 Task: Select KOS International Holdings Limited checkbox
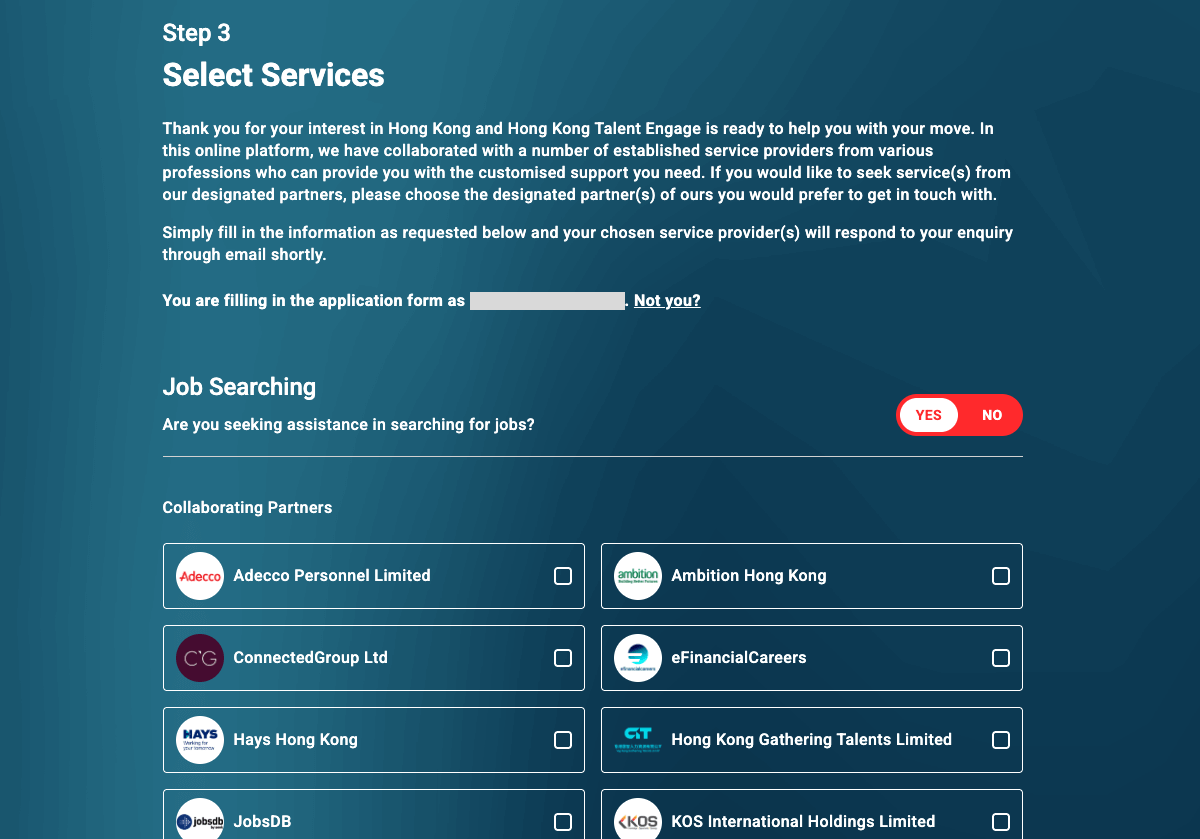click(x=1001, y=822)
